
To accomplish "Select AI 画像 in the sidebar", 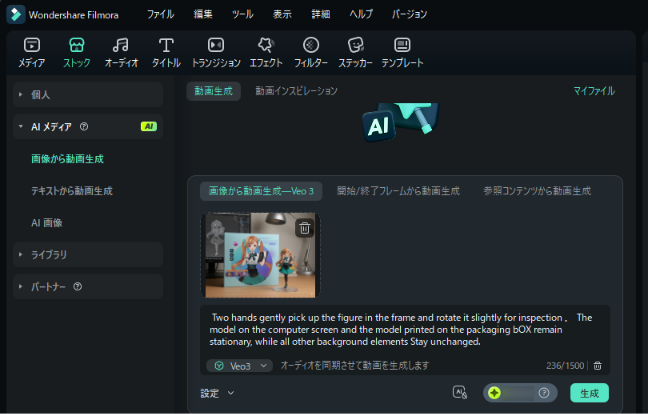I will click(47, 223).
